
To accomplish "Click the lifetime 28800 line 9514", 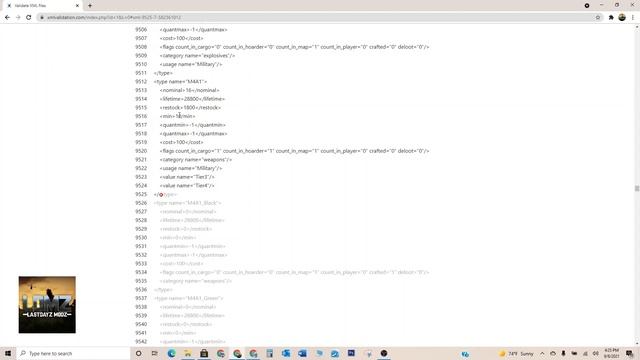I will [x=192, y=99].
